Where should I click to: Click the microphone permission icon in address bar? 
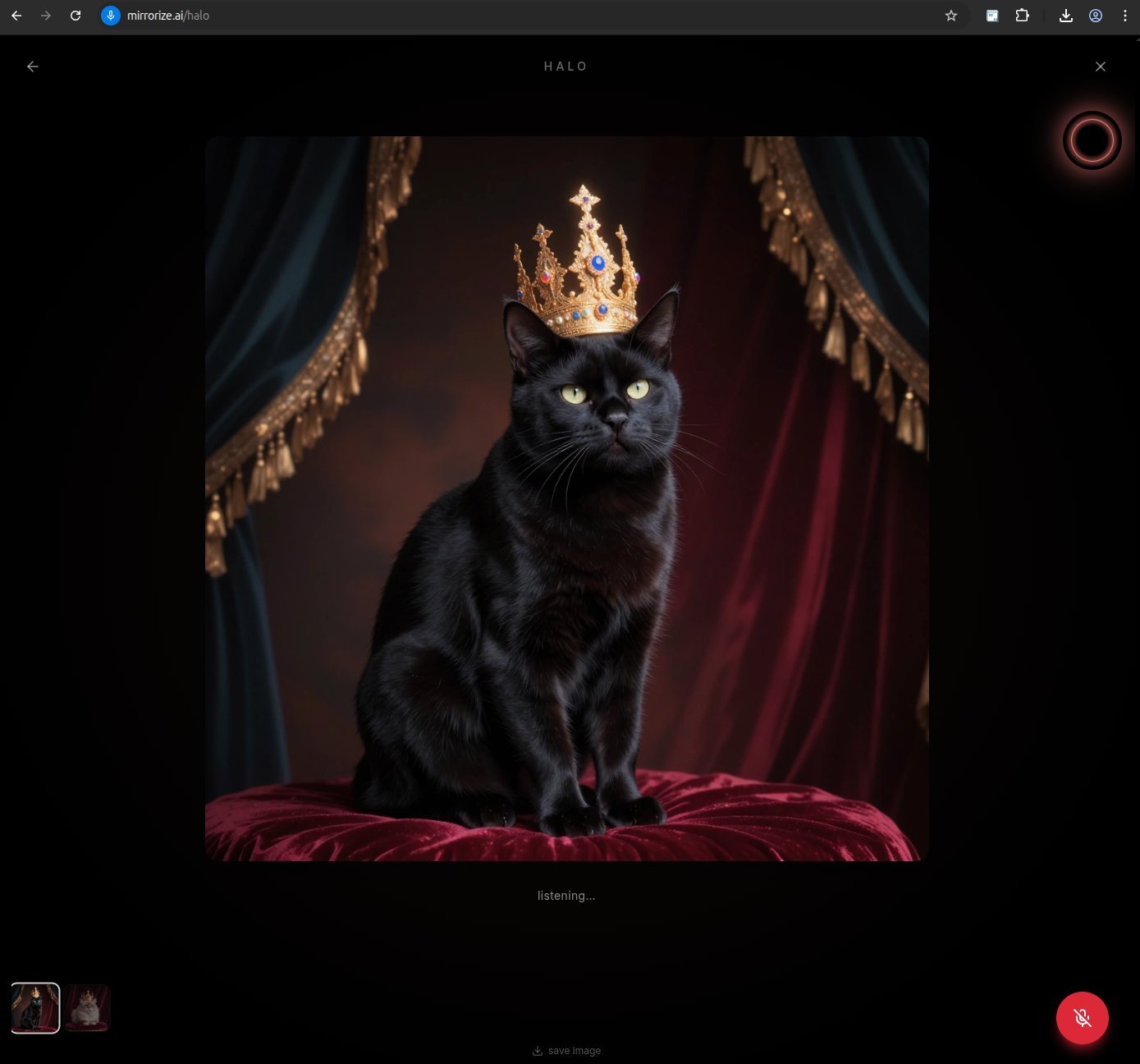pos(111,16)
